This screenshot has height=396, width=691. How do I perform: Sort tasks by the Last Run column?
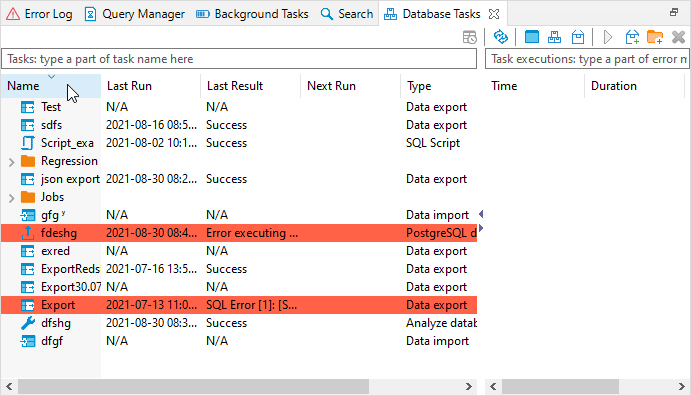coord(150,86)
